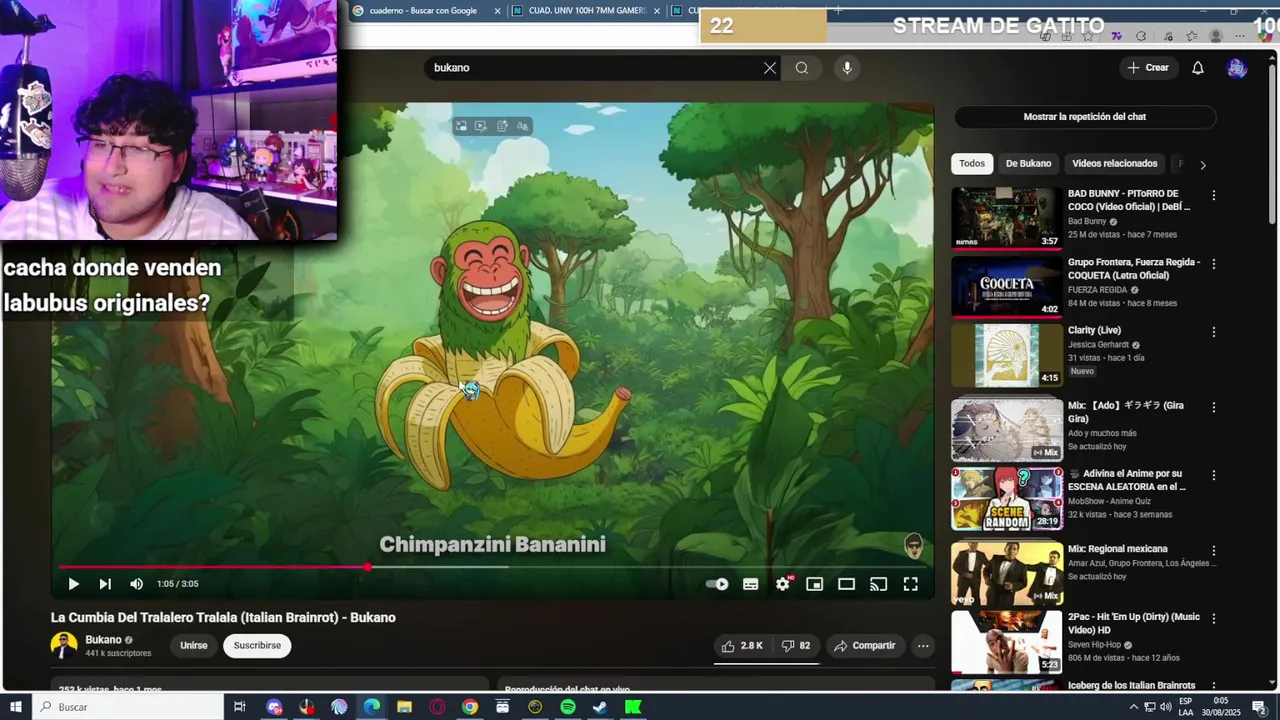Open the player settings gear
The width and height of the screenshot is (1280, 720).
[783, 584]
